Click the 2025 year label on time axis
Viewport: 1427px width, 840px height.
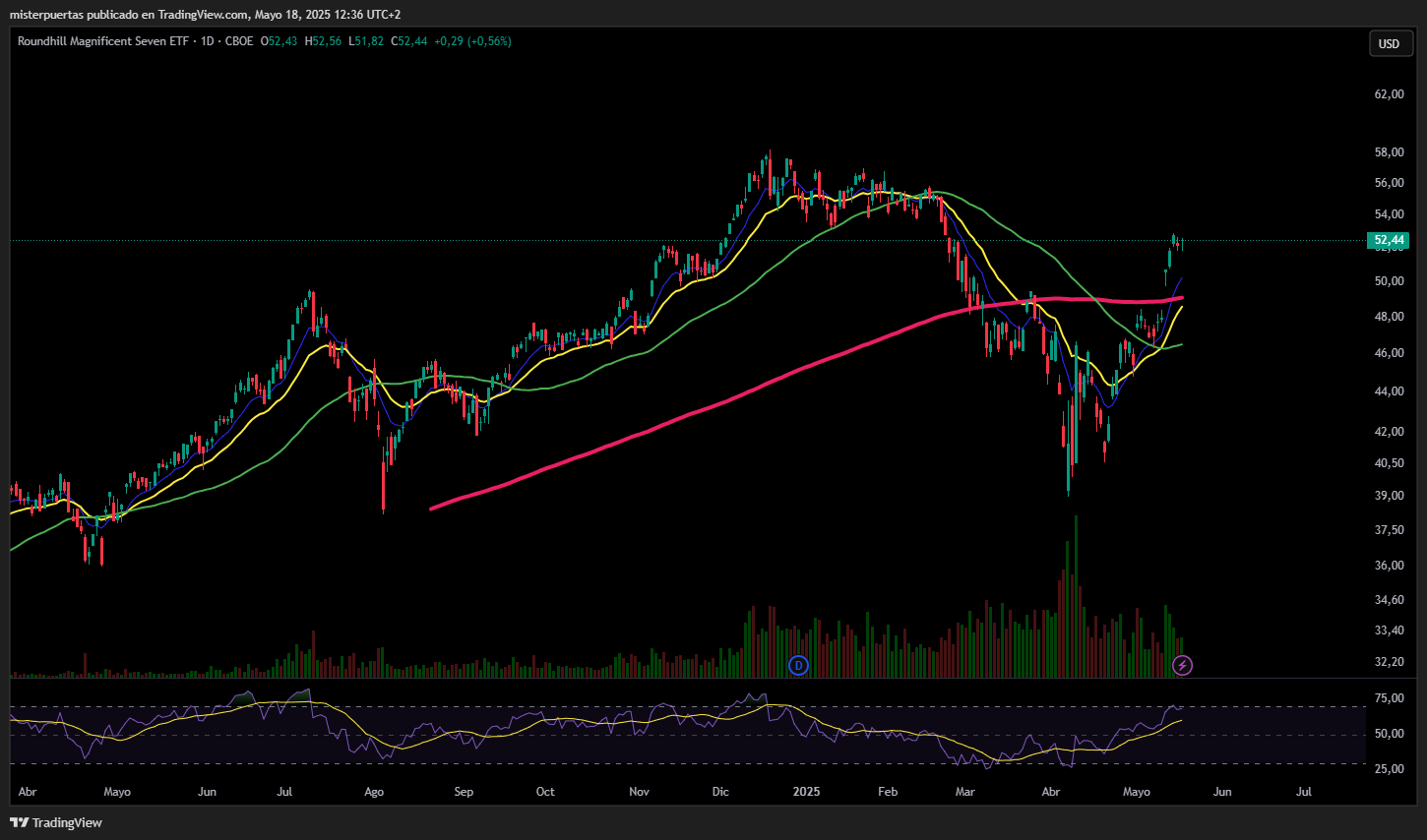pos(806,792)
